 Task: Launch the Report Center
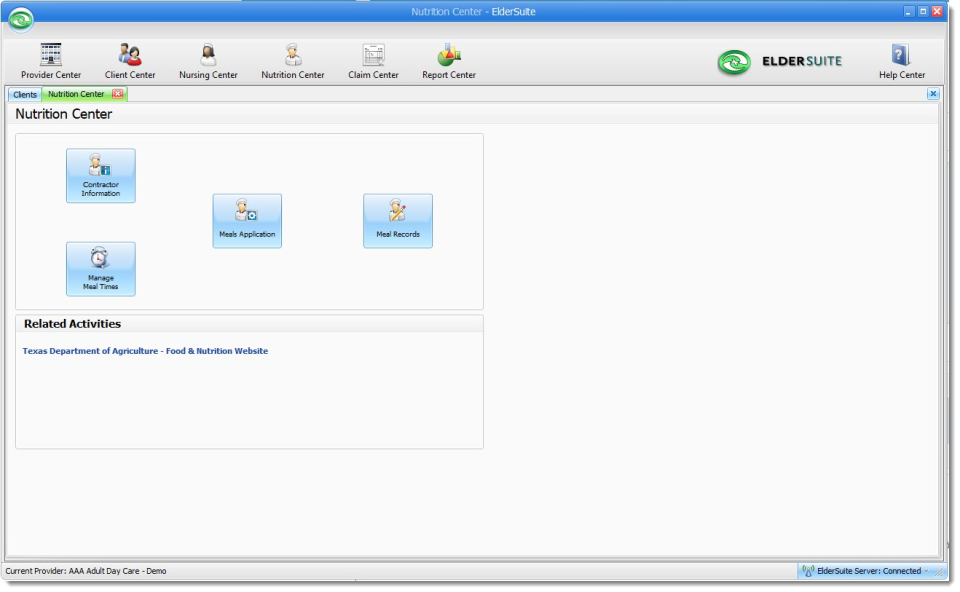pos(448,58)
